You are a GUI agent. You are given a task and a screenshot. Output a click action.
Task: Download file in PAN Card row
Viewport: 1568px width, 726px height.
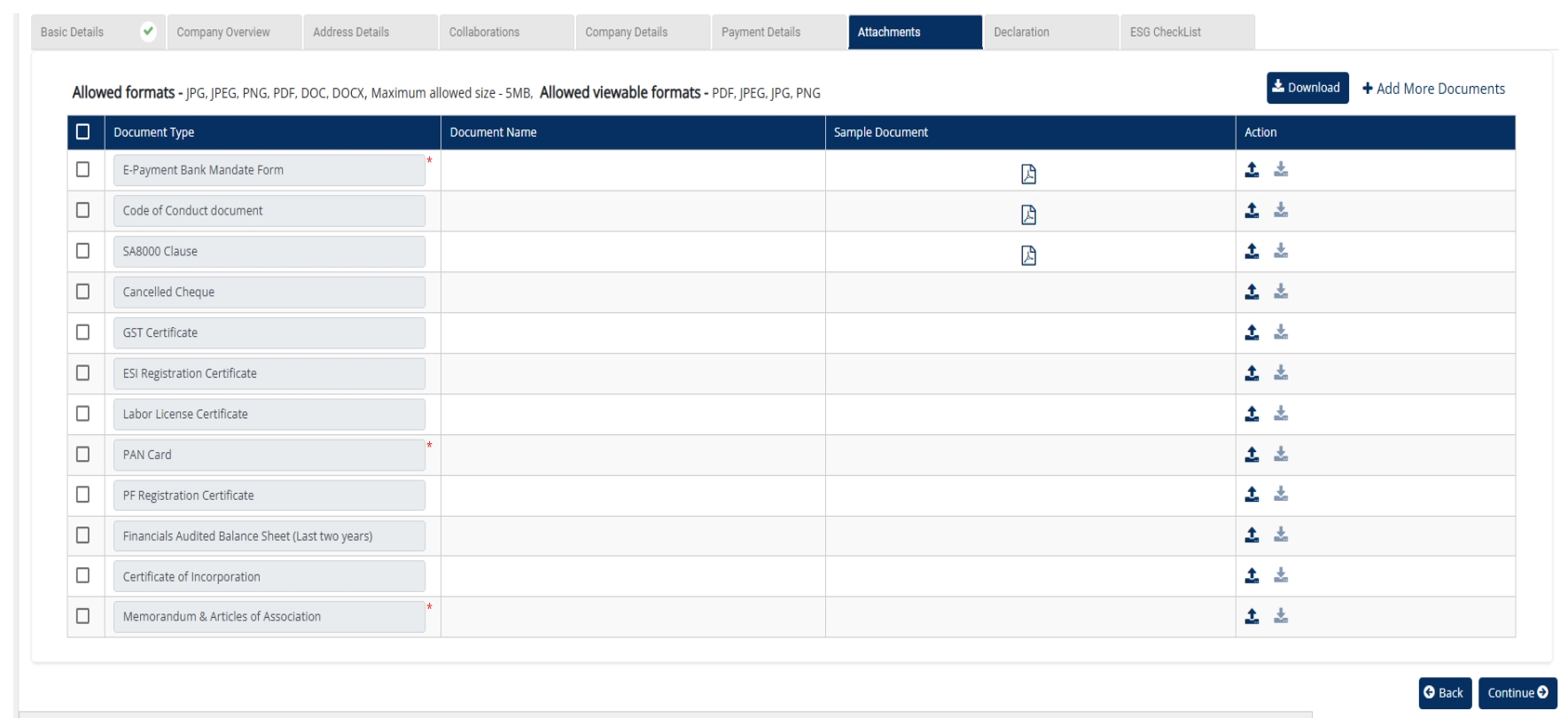tap(1281, 455)
